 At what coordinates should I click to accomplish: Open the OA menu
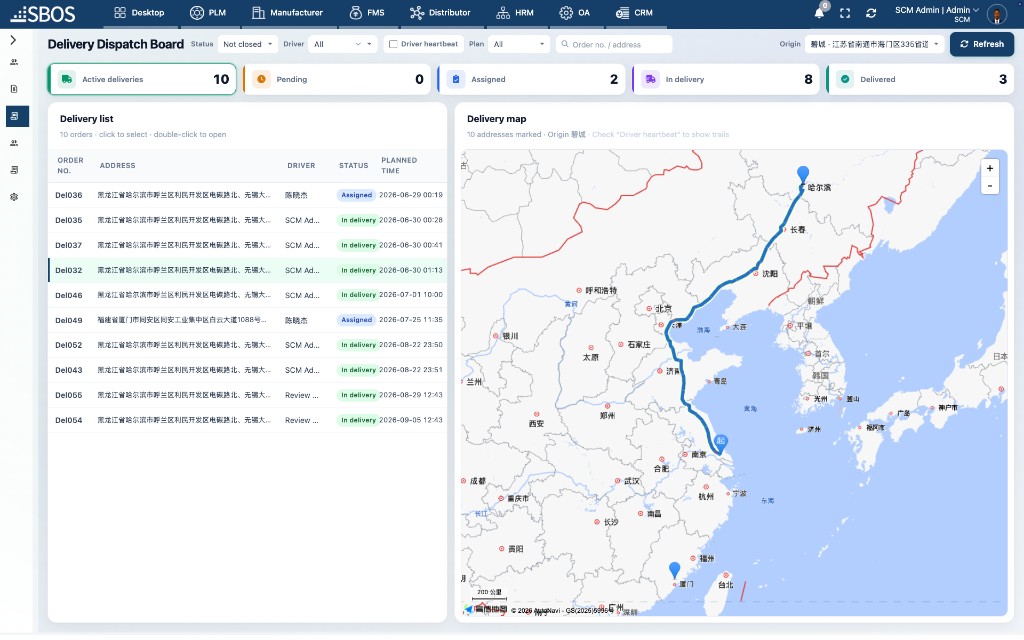575,12
